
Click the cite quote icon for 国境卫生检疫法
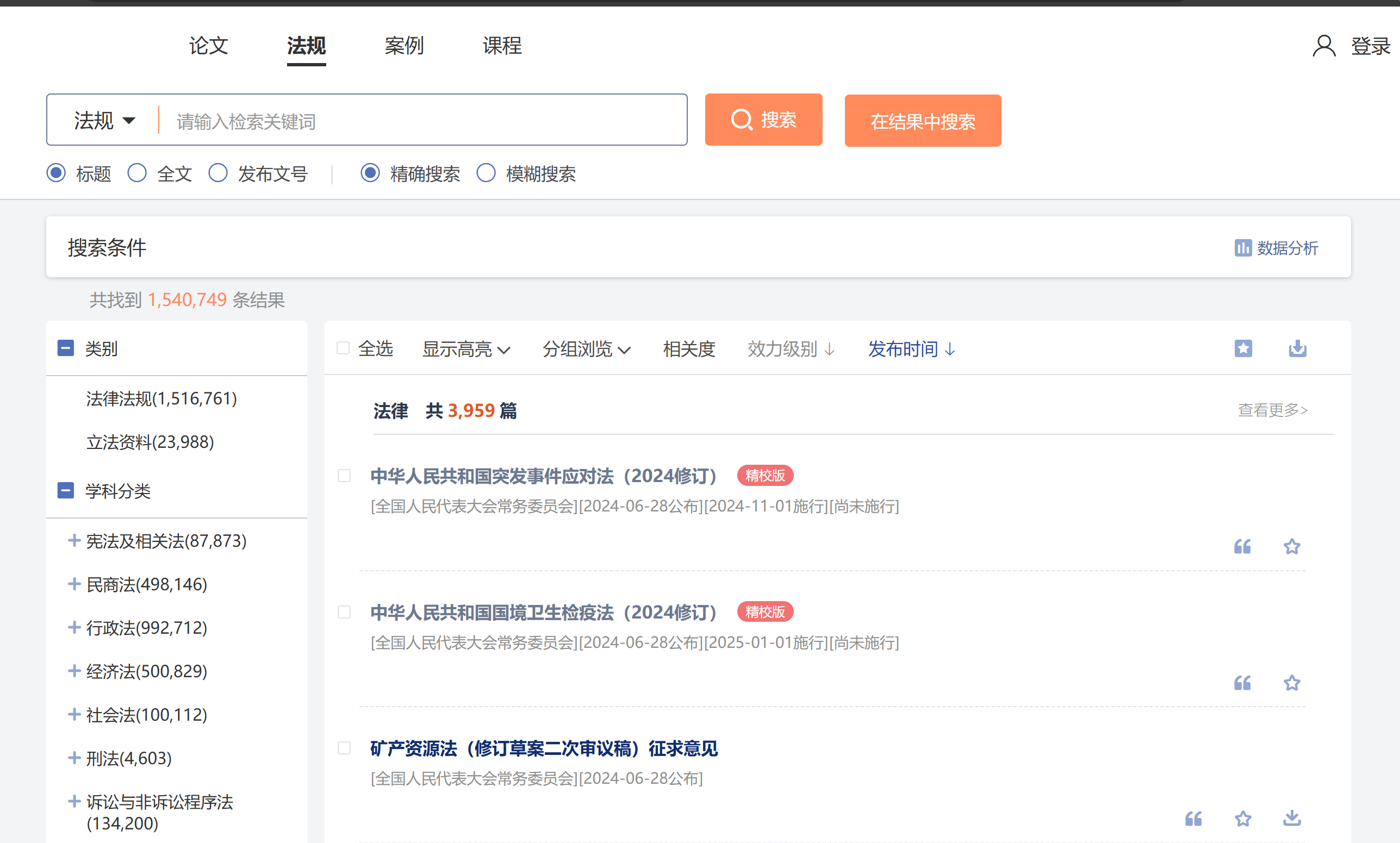click(1243, 683)
